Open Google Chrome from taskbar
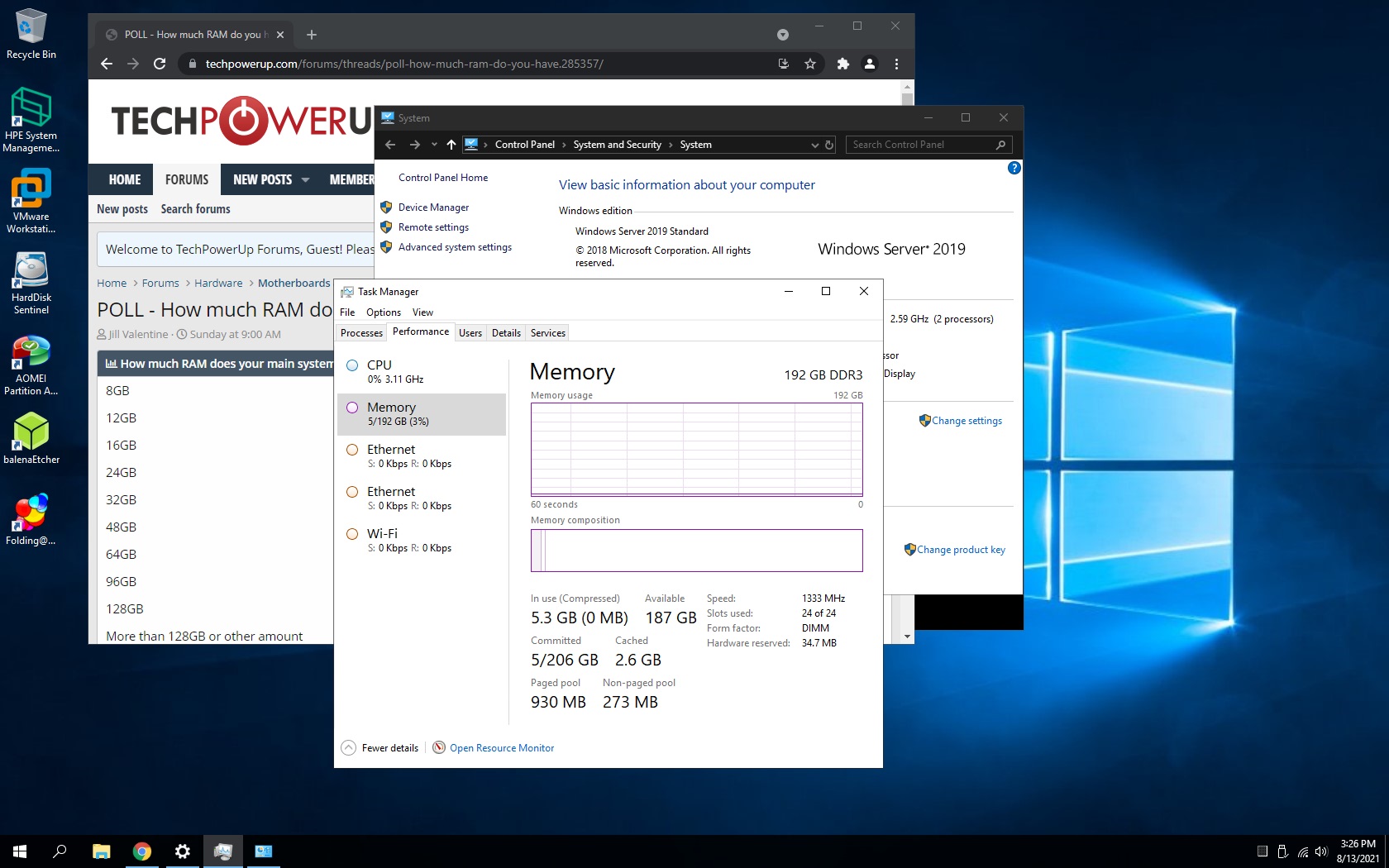The height and width of the screenshot is (868, 1389). 142,851
